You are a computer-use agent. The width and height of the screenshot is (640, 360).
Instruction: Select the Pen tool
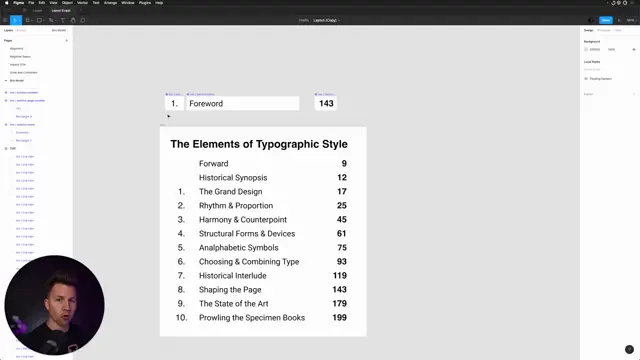click(x=51, y=20)
